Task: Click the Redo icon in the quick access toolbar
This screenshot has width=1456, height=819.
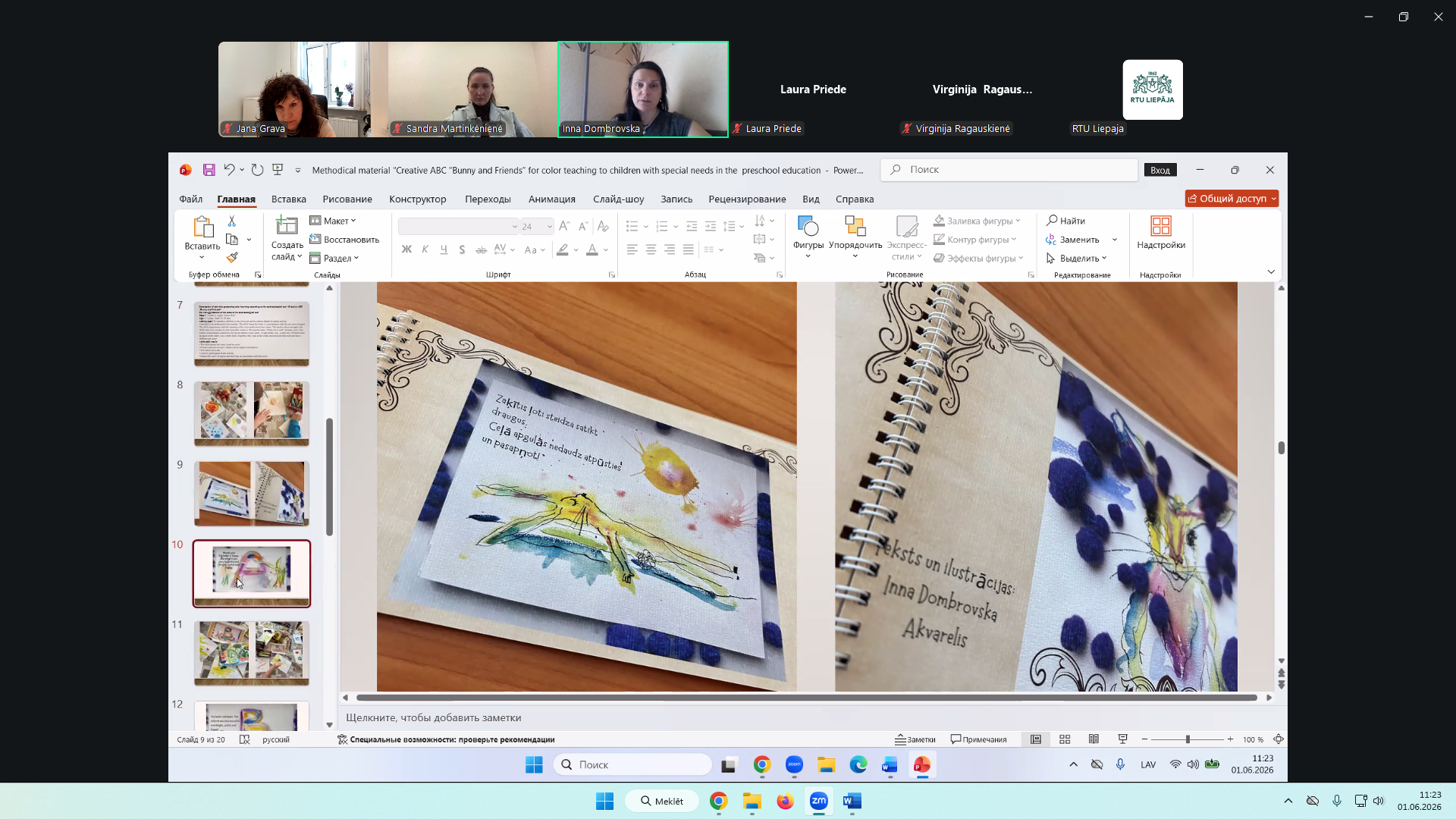Action: [x=258, y=170]
